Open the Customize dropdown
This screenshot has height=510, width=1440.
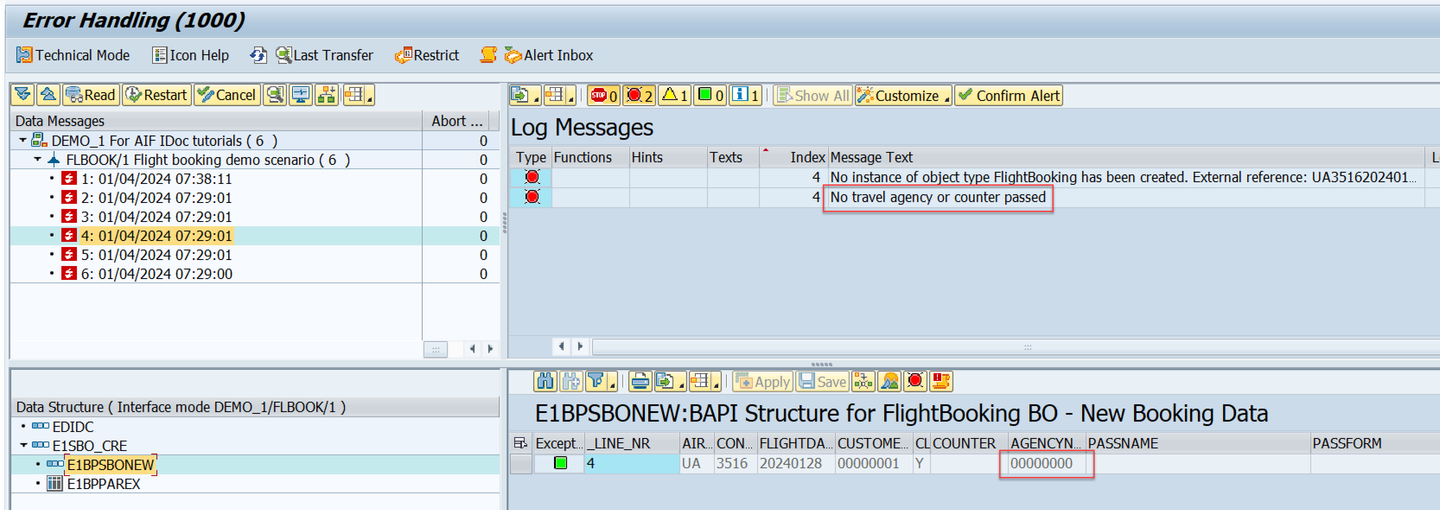coord(903,95)
